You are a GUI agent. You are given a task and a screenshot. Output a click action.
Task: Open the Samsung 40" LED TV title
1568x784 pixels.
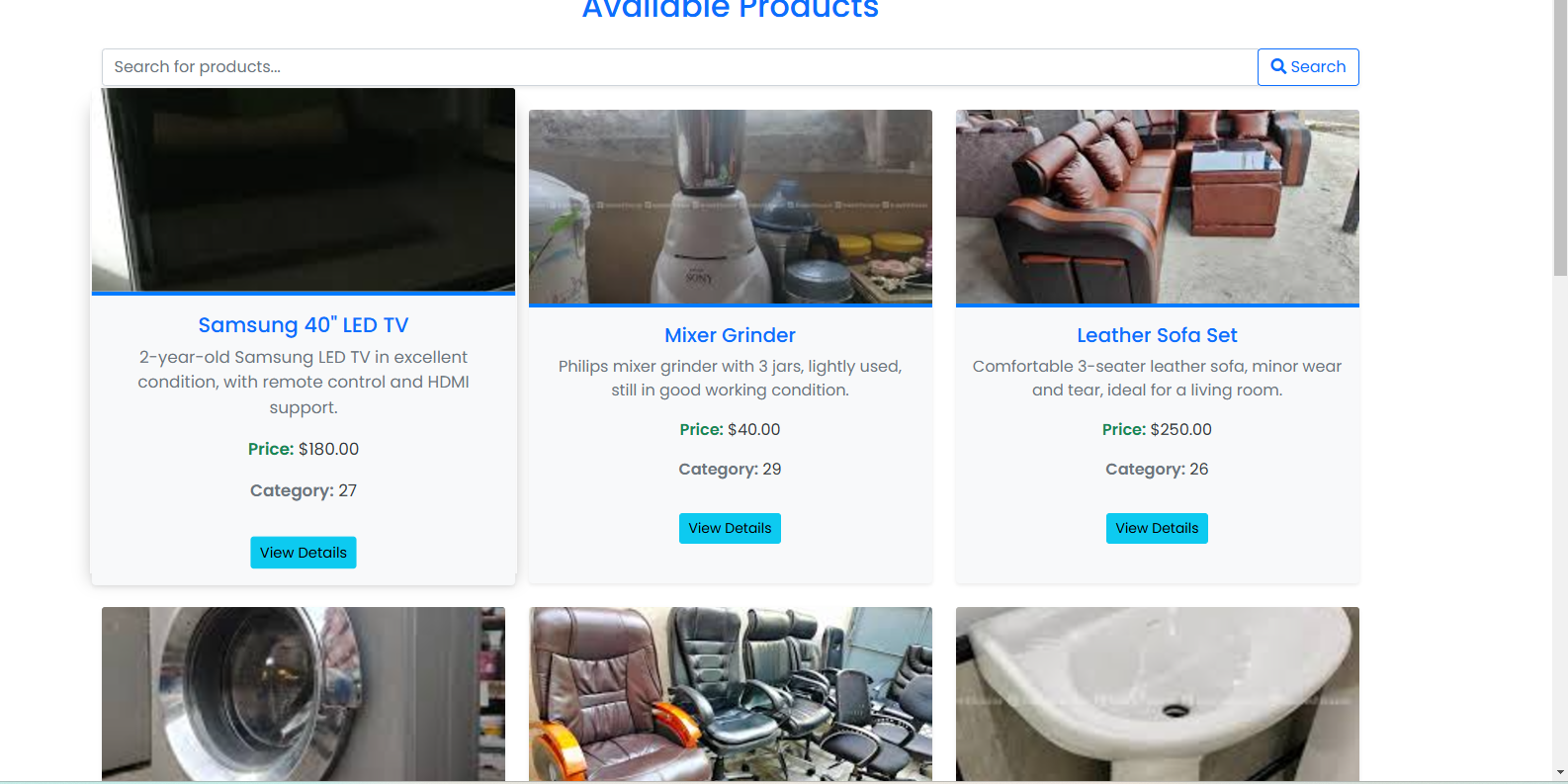tap(304, 325)
